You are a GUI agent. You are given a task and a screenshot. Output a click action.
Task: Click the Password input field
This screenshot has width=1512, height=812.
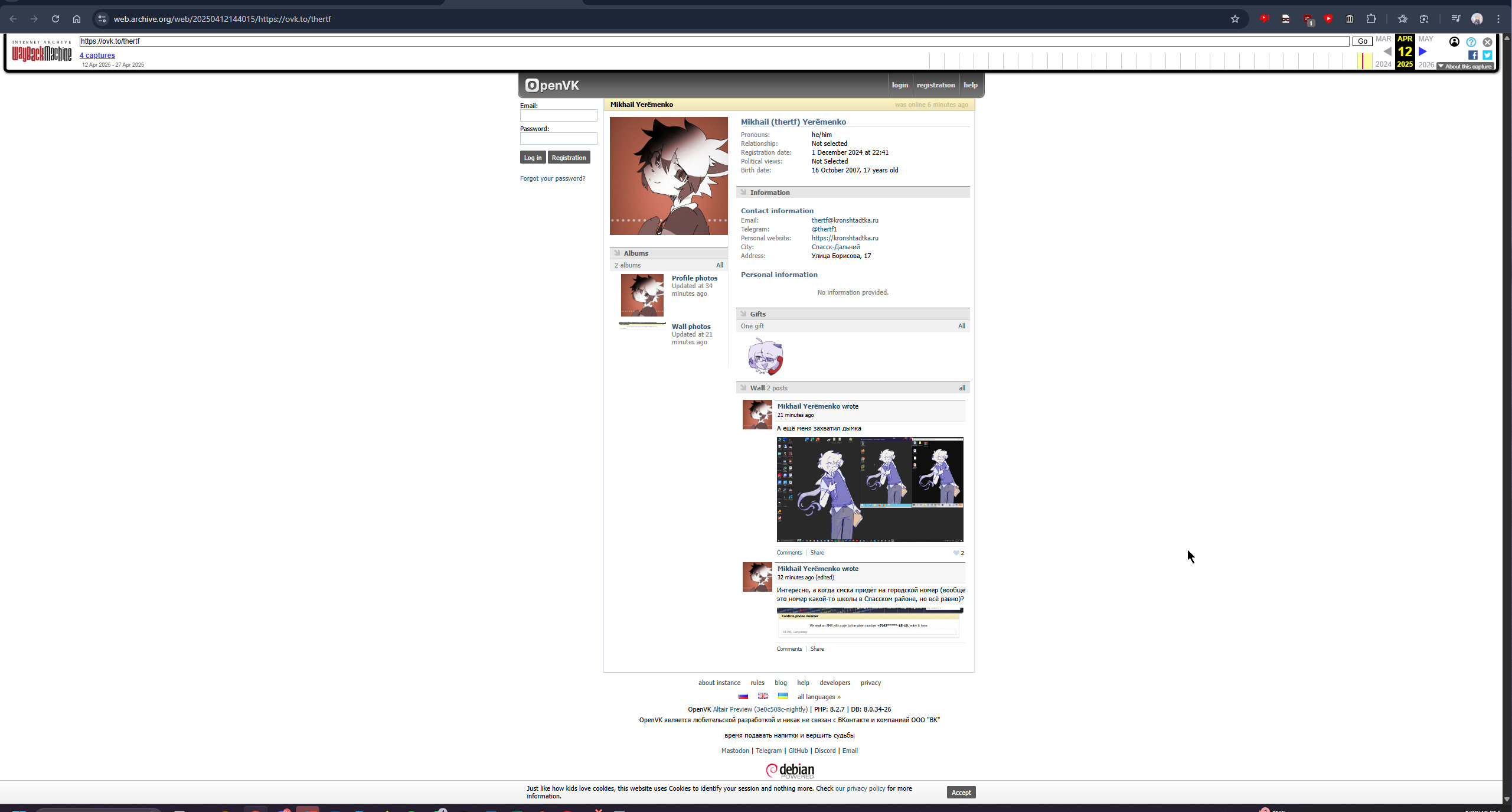pos(558,139)
